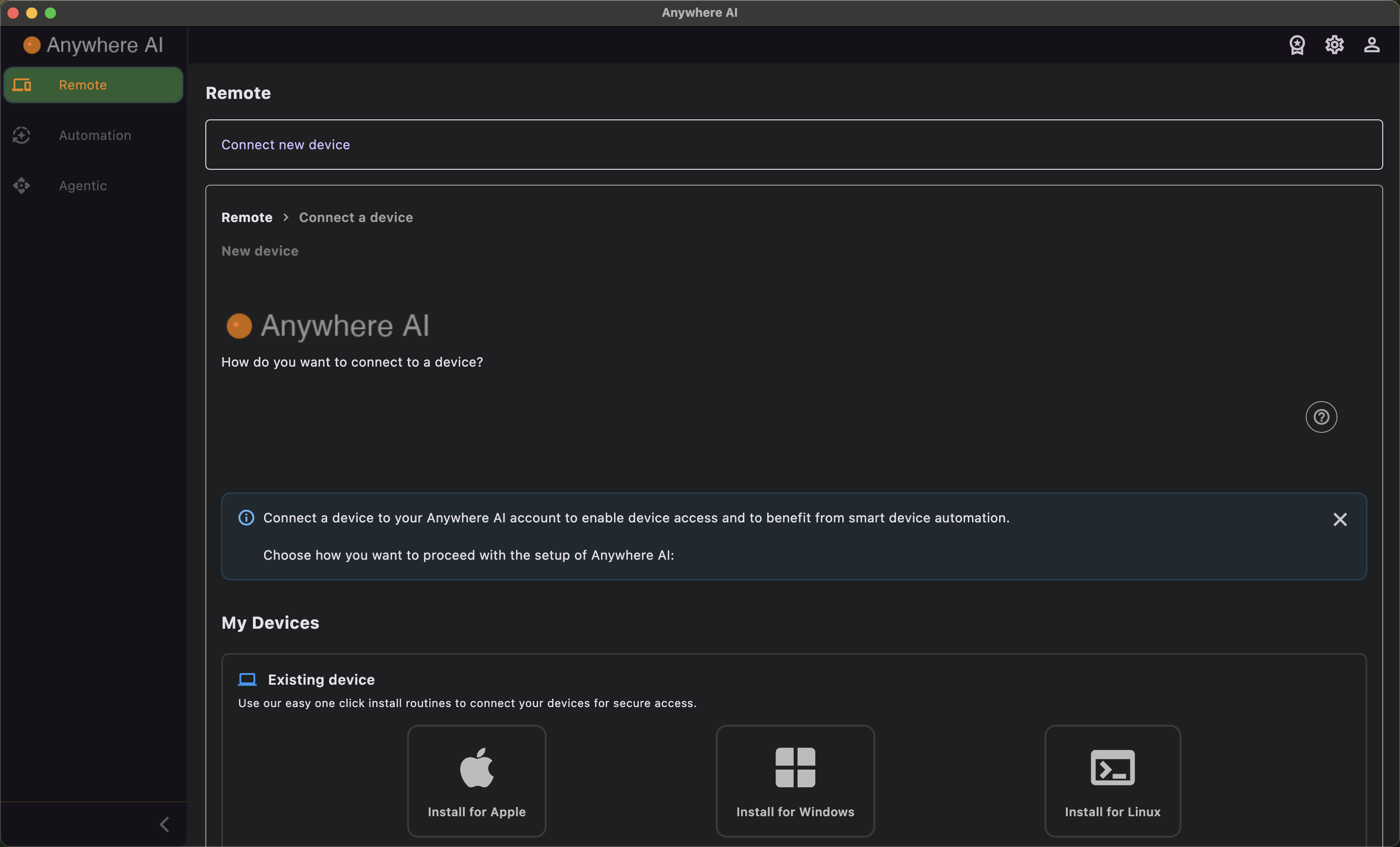The width and height of the screenshot is (1400, 847).
Task: Click the Connect new device bar
Action: tap(794, 144)
